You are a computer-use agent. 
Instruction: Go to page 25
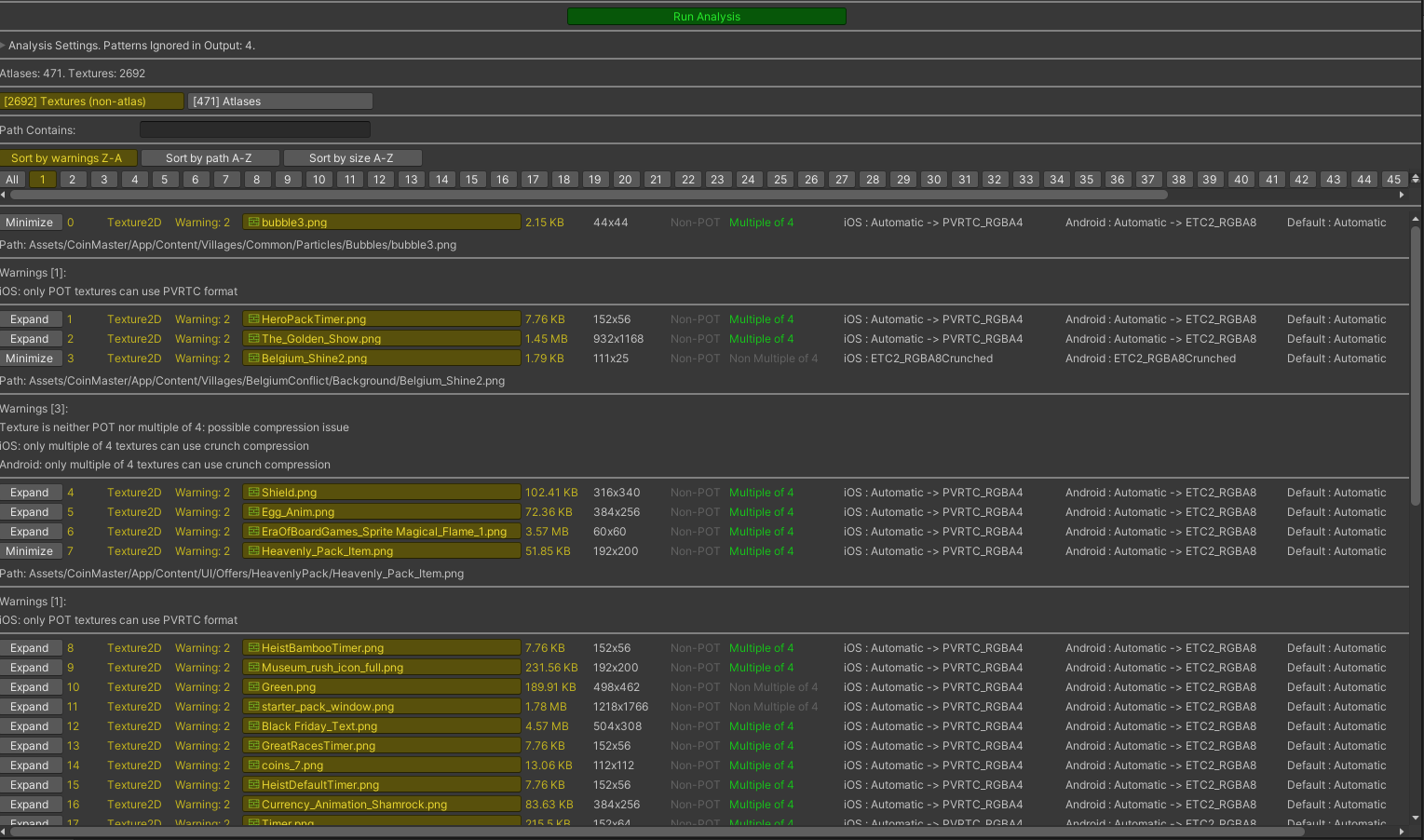[x=780, y=180]
